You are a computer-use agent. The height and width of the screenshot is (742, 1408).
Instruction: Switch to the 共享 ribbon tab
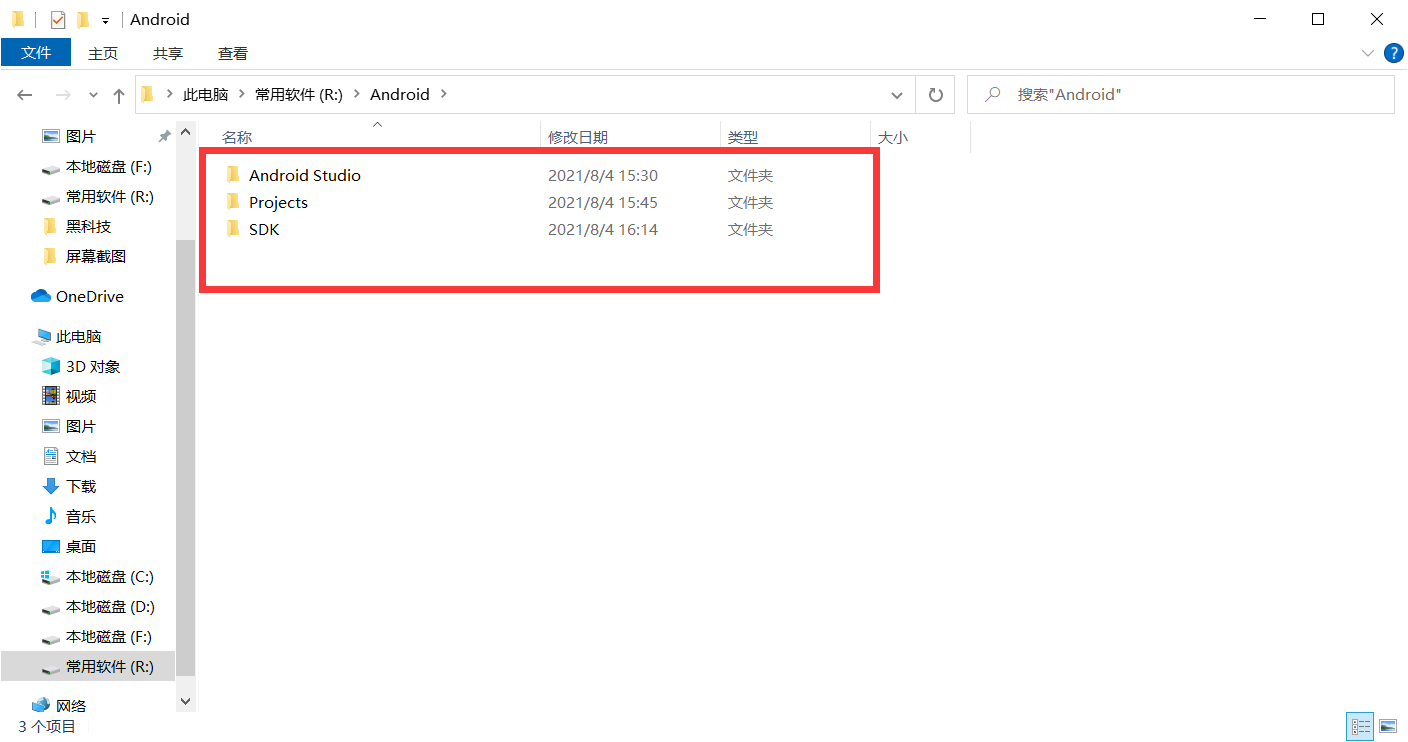click(168, 53)
